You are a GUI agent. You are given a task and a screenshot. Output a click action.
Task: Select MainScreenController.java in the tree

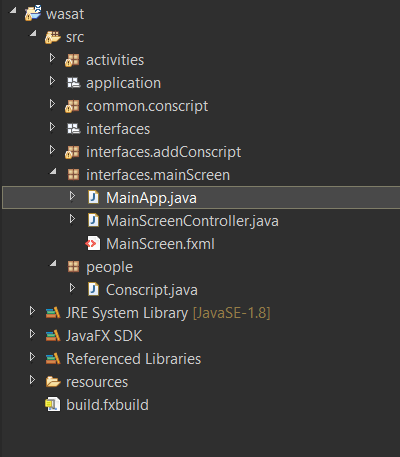(192, 221)
